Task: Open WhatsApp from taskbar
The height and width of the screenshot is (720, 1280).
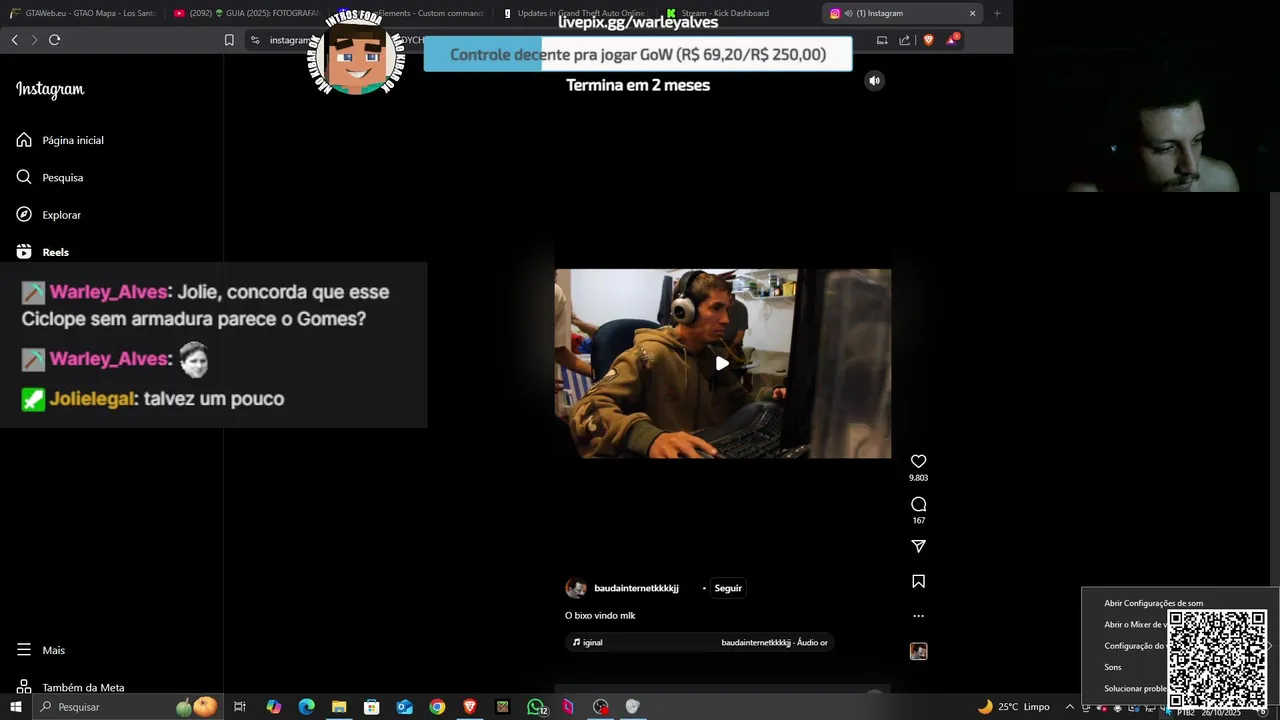Action: [536, 707]
